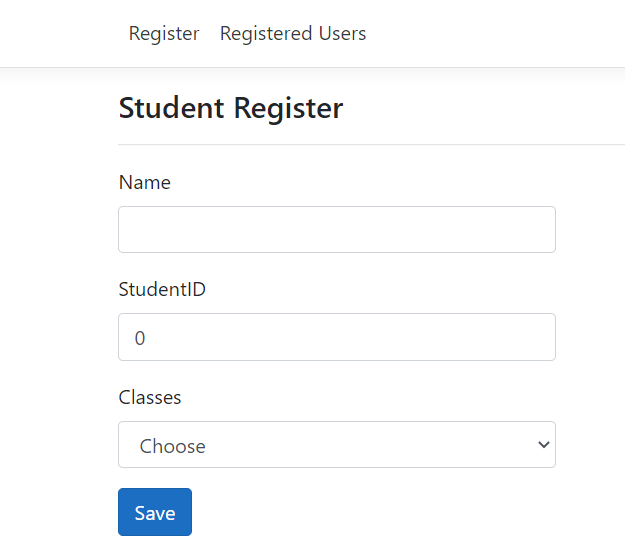Viewport: 625px width, 553px height.
Task: Click the Name field label
Action: 145,183
